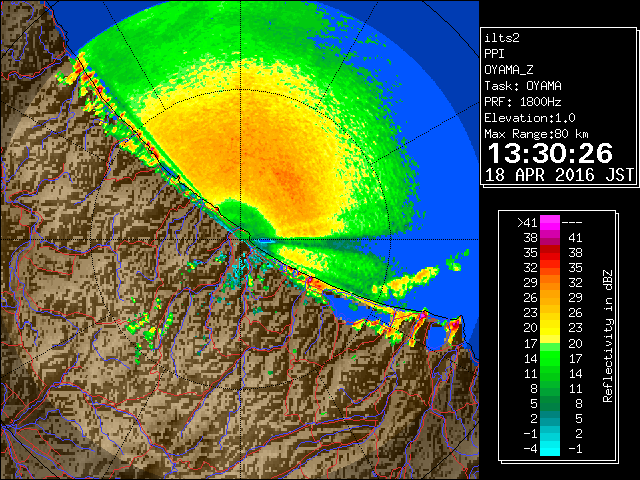Click the 13:30:26 timestamp

click(x=550, y=153)
